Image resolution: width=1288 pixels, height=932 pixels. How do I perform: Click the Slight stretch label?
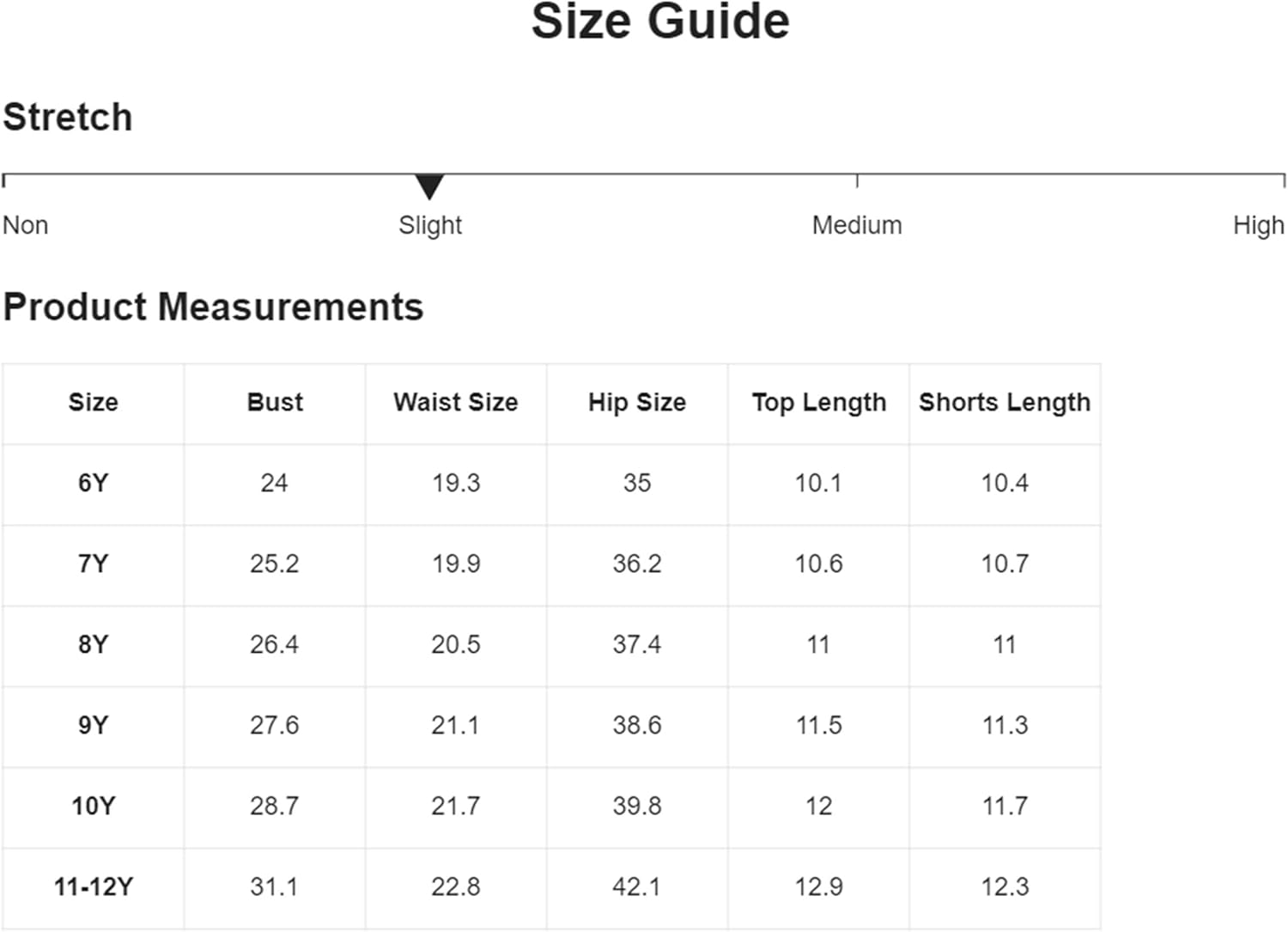click(430, 225)
